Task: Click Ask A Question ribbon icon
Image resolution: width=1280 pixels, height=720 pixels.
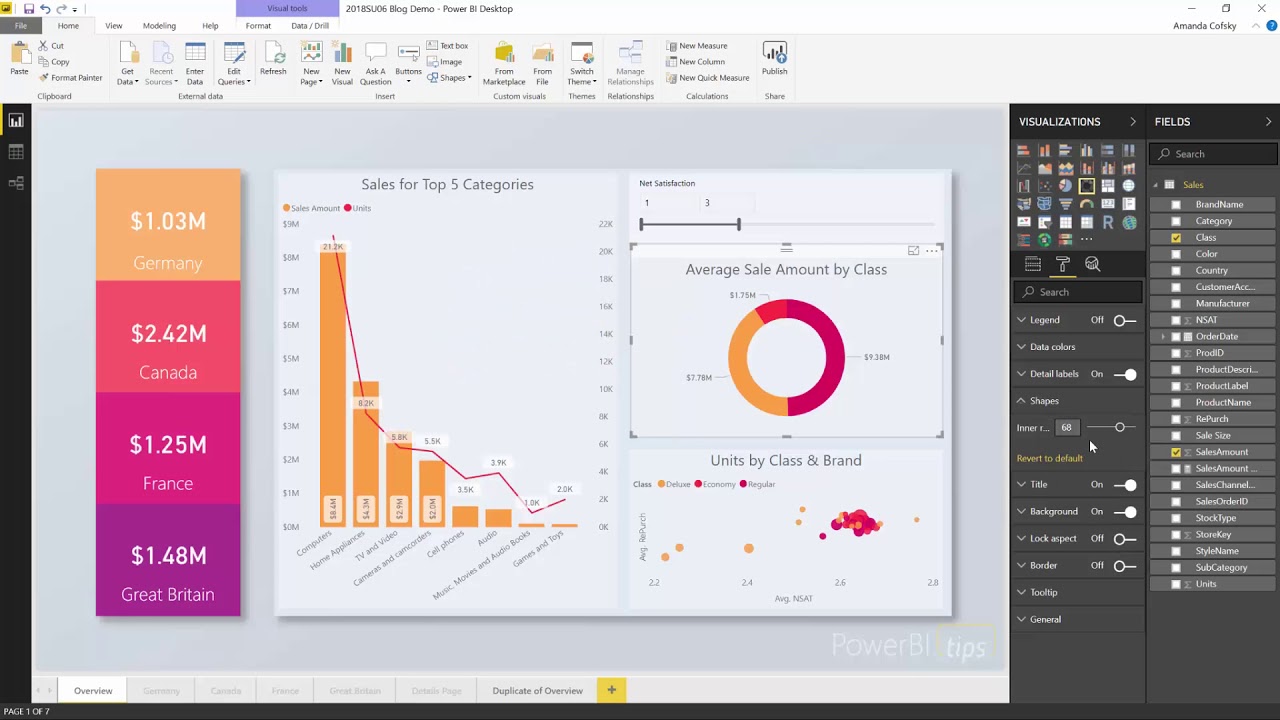Action: pyautogui.click(x=375, y=64)
